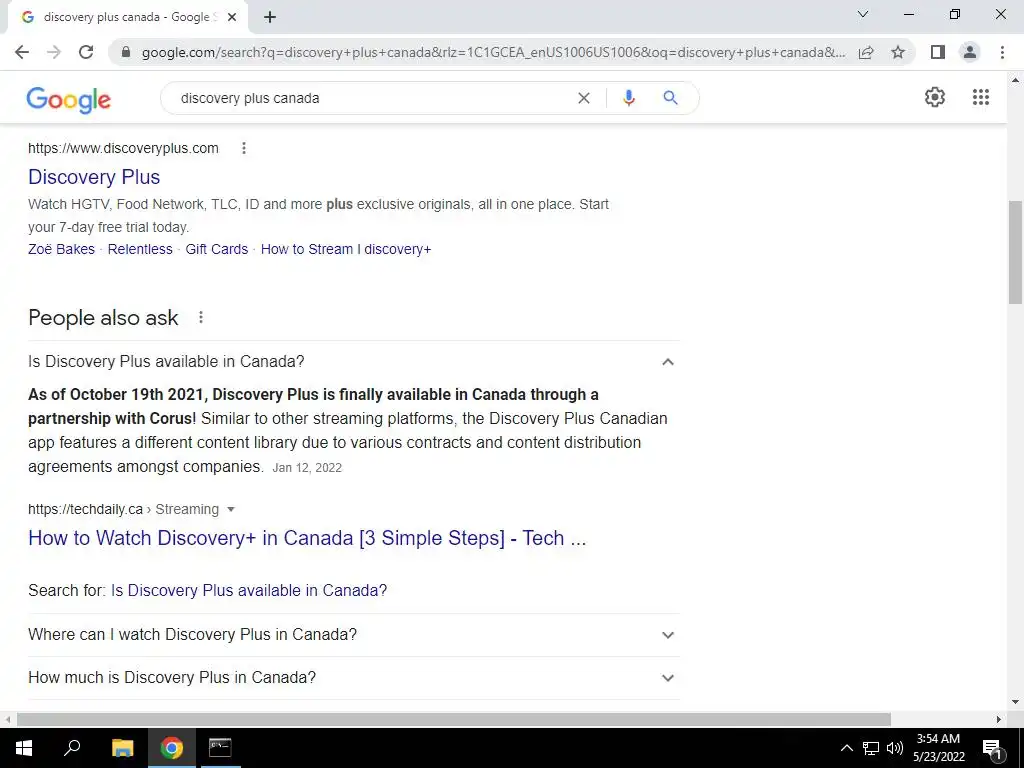Open the Gift Cards sitelink

217,249
